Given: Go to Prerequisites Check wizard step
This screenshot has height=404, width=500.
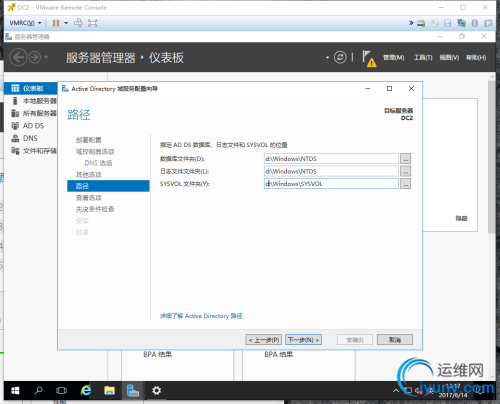Looking at the screenshot, I should [95, 209].
